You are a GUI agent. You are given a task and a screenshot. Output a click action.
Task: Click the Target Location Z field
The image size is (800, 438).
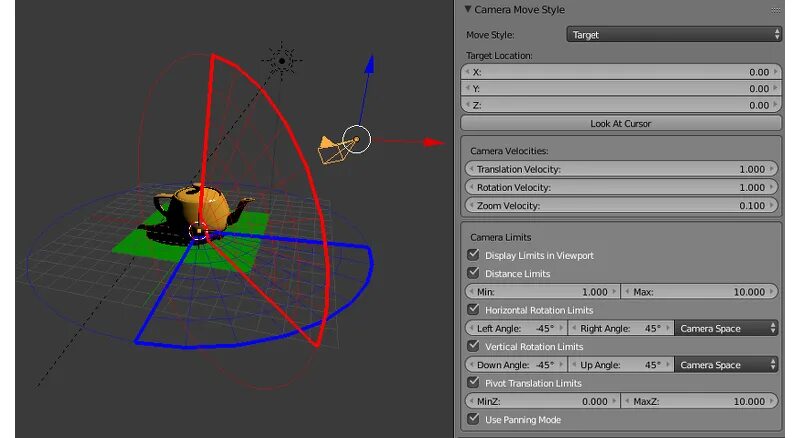(x=621, y=105)
